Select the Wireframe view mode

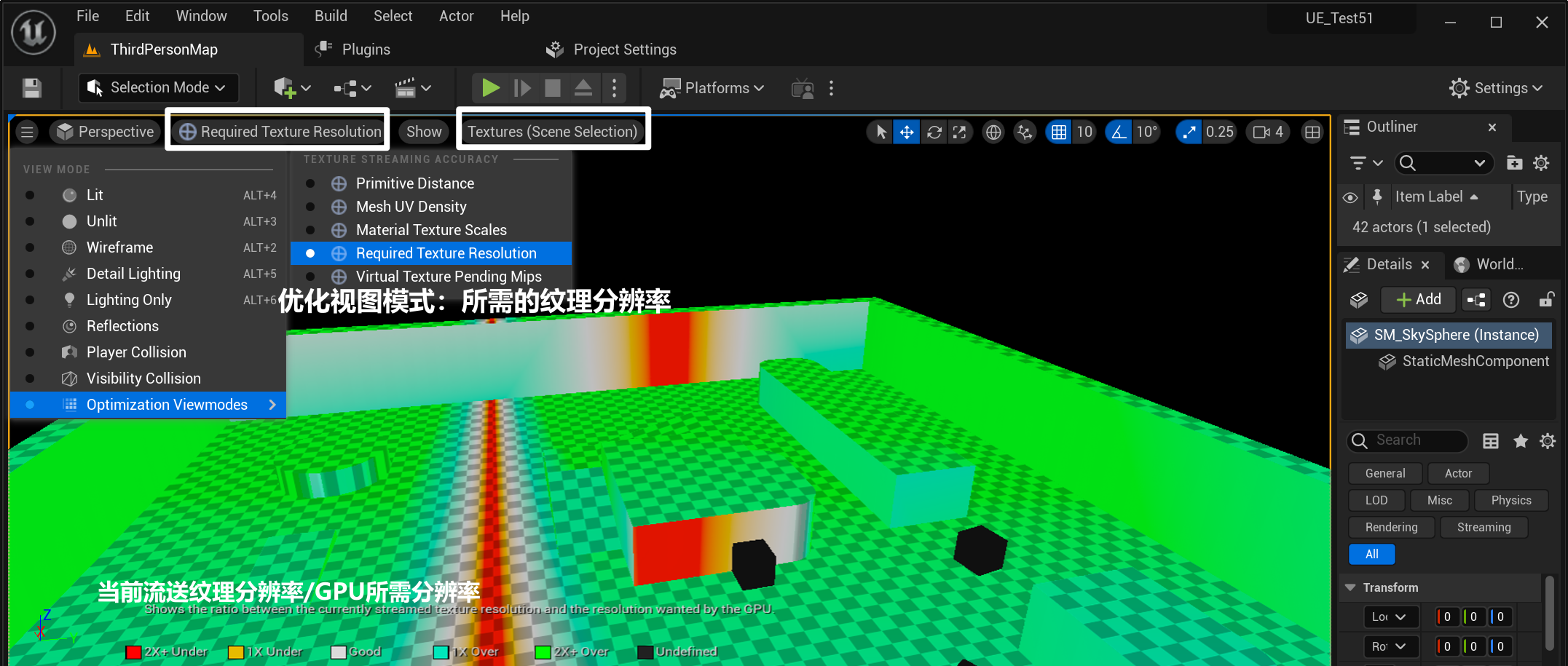[149, 247]
